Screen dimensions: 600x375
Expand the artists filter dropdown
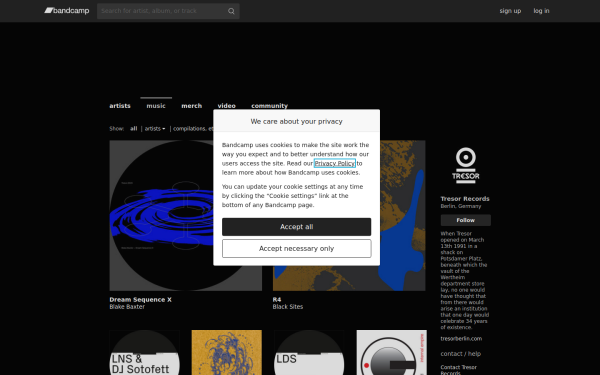tap(155, 129)
